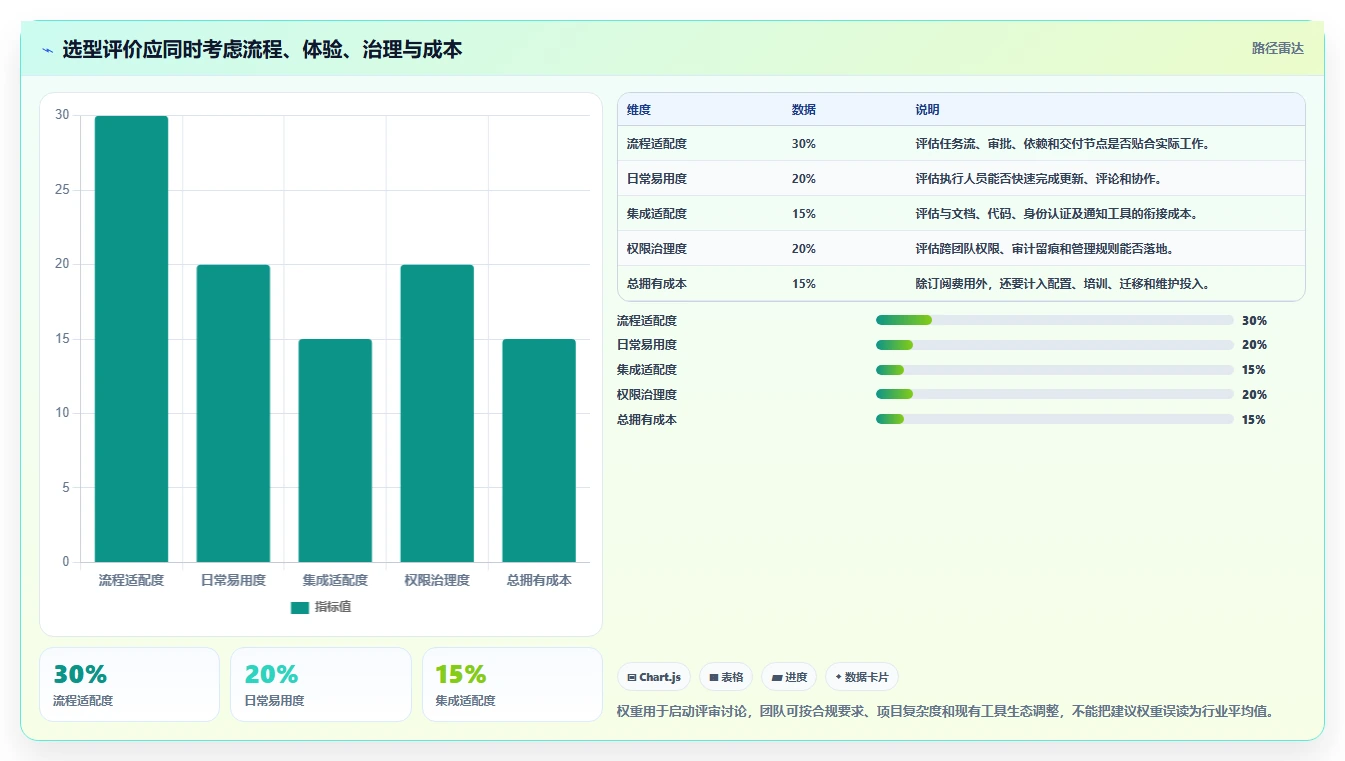Viewport: 1345px width, 761px height.
Task: Click the 权限治理度 cell in the table
Action: [657, 249]
